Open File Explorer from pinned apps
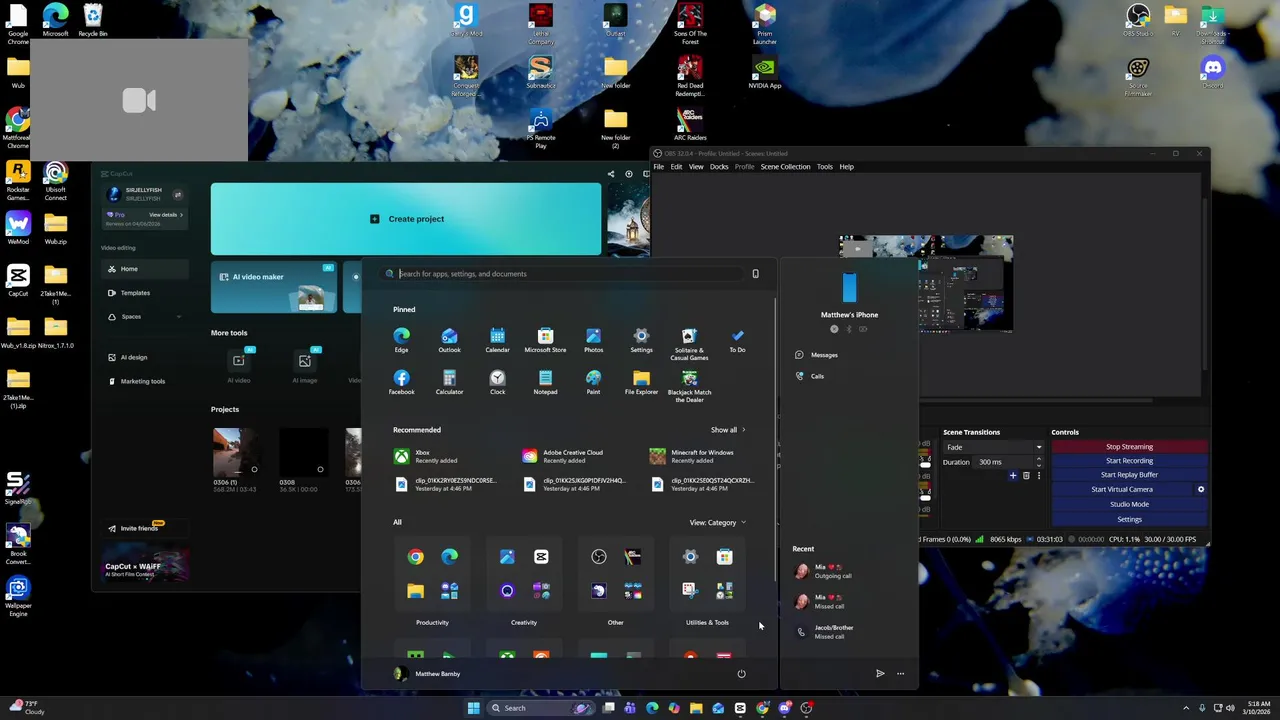This screenshot has height=720, width=1280. [641, 382]
